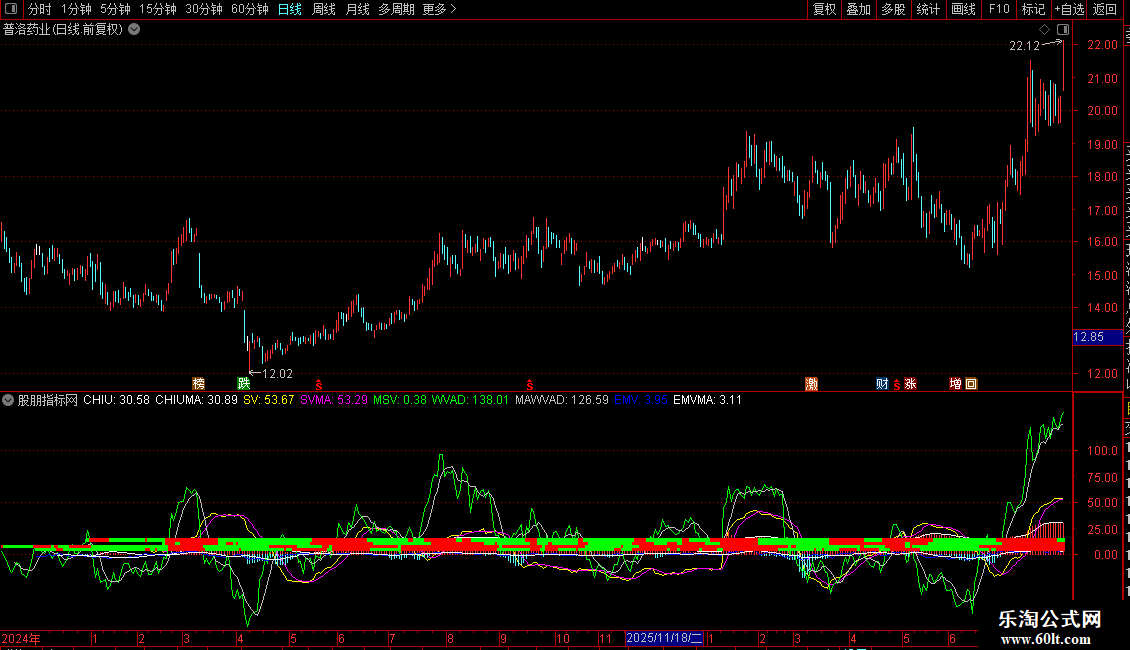Click the 激 event marker
The image size is (1130, 650).
click(x=811, y=384)
